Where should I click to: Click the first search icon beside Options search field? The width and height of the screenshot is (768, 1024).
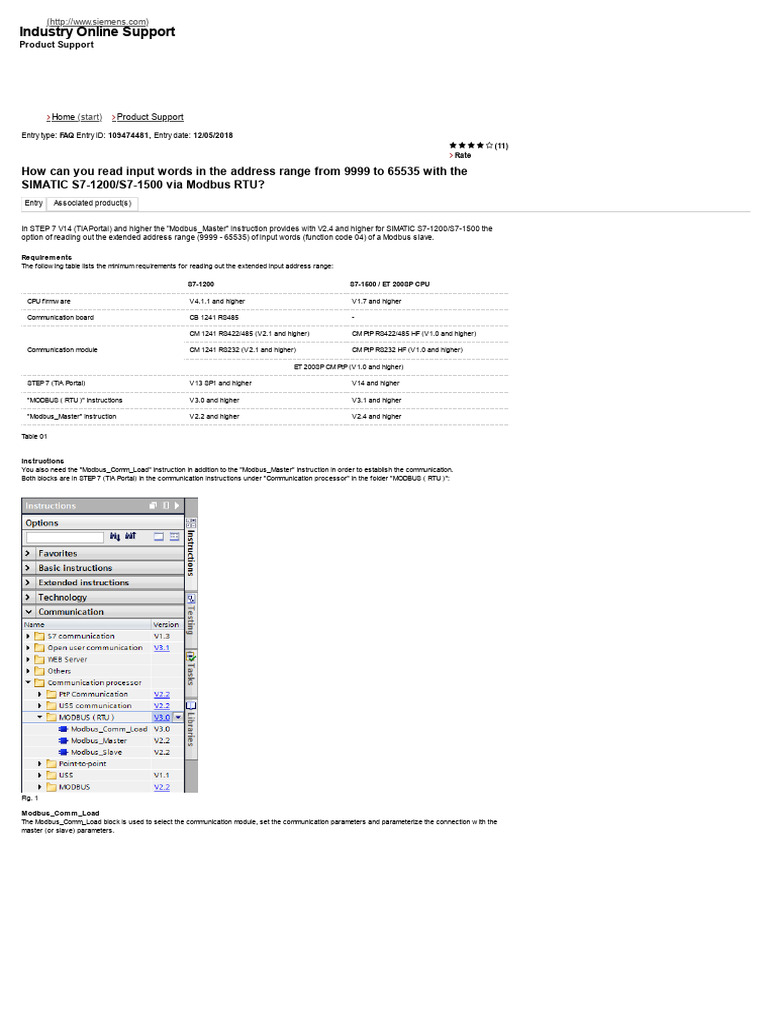click(115, 536)
